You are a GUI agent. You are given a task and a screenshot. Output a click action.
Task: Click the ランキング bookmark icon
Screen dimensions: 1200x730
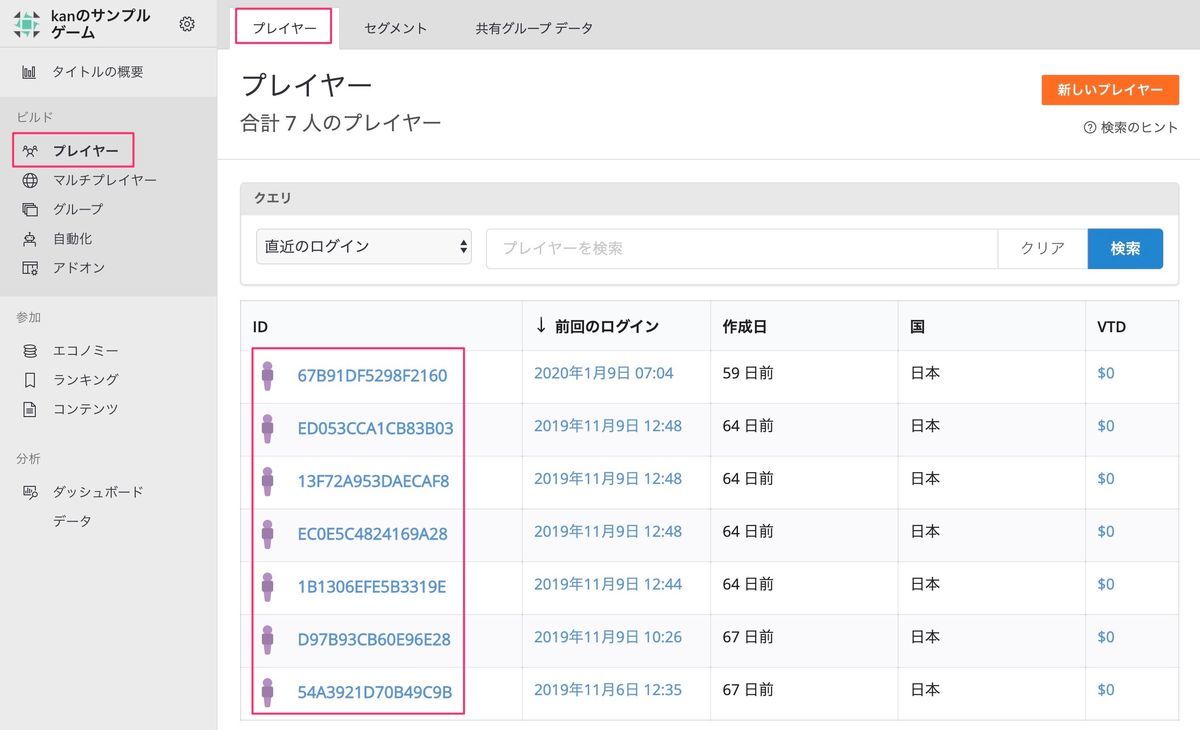coord(31,379)
